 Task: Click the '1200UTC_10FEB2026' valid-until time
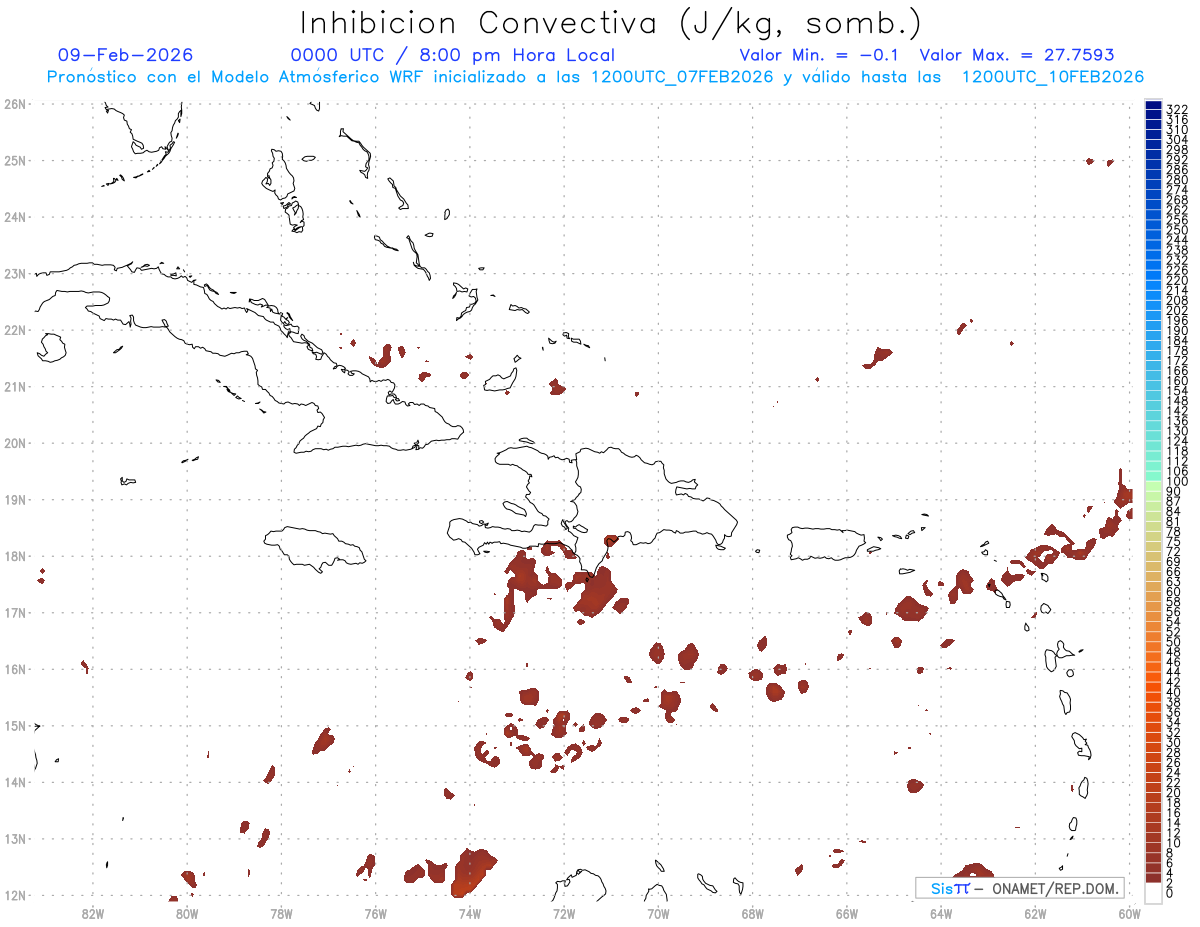pyautogui.click(x=1053, y=77)
